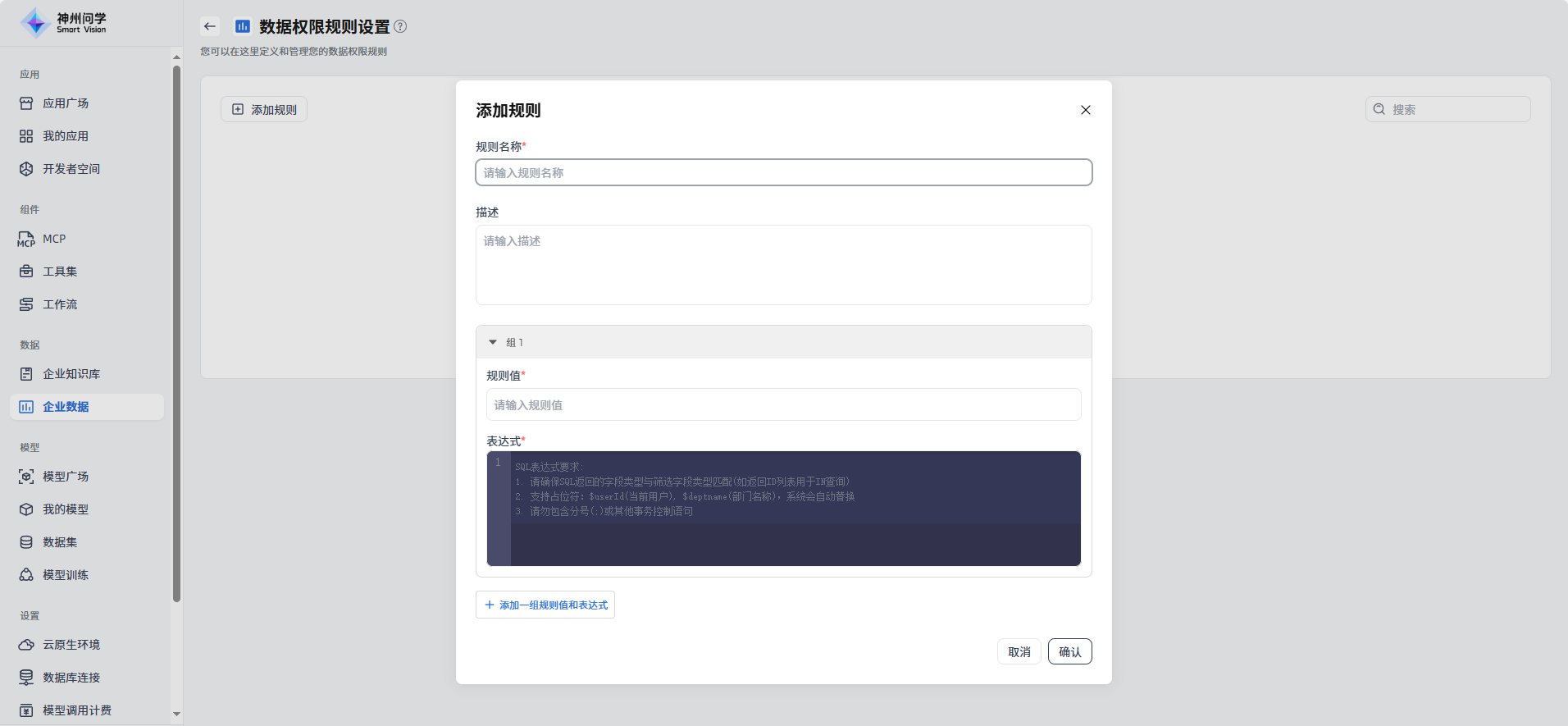Confirm the rule with 确认 button

(1069, 651)
